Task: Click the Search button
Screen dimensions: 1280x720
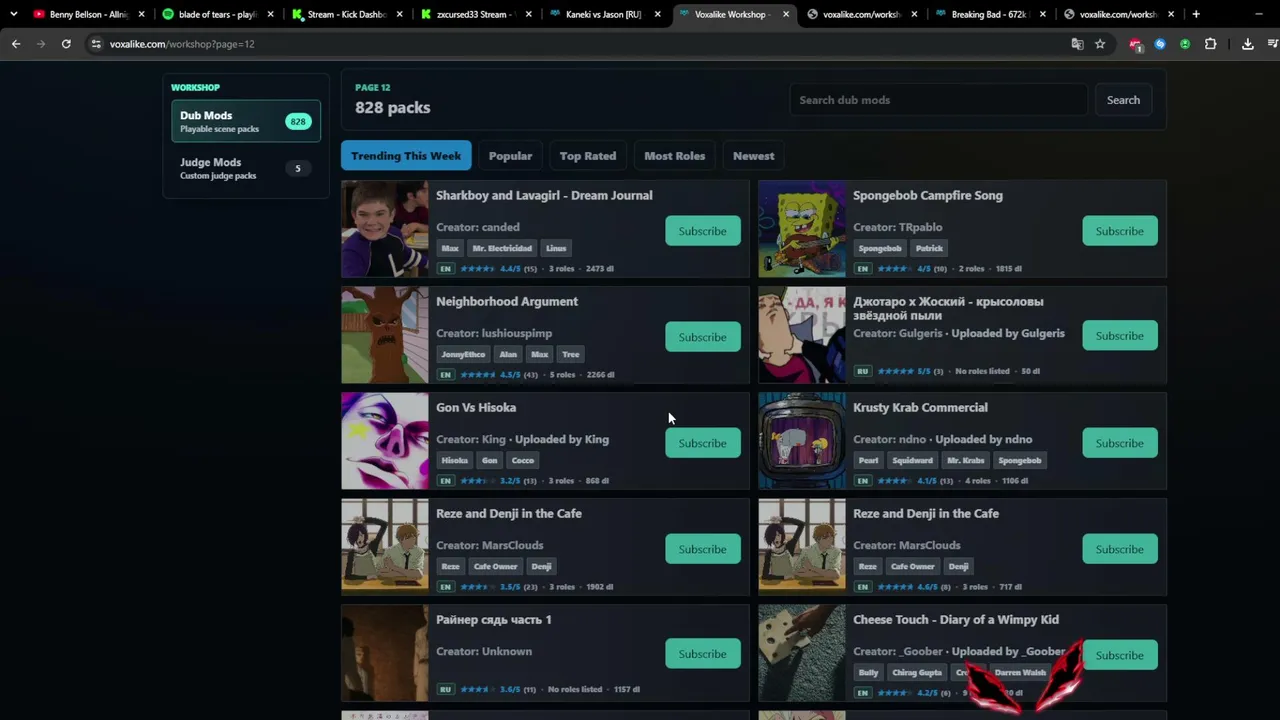Action: (1123, 100)
